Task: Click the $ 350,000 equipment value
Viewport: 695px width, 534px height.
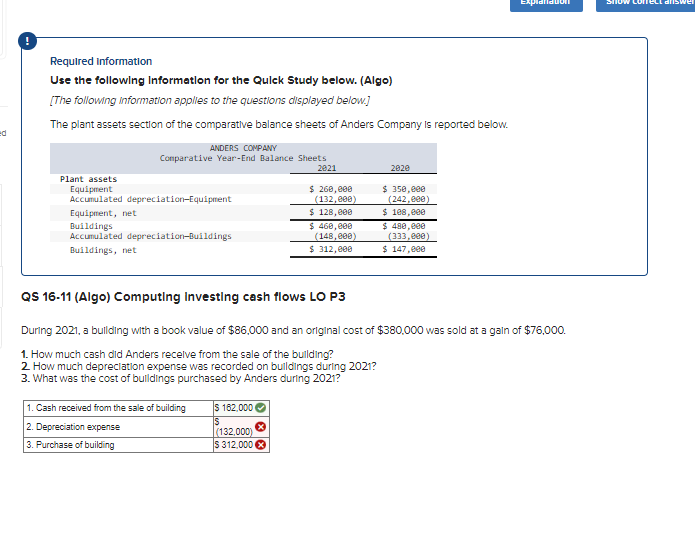Action: (404, 189)
